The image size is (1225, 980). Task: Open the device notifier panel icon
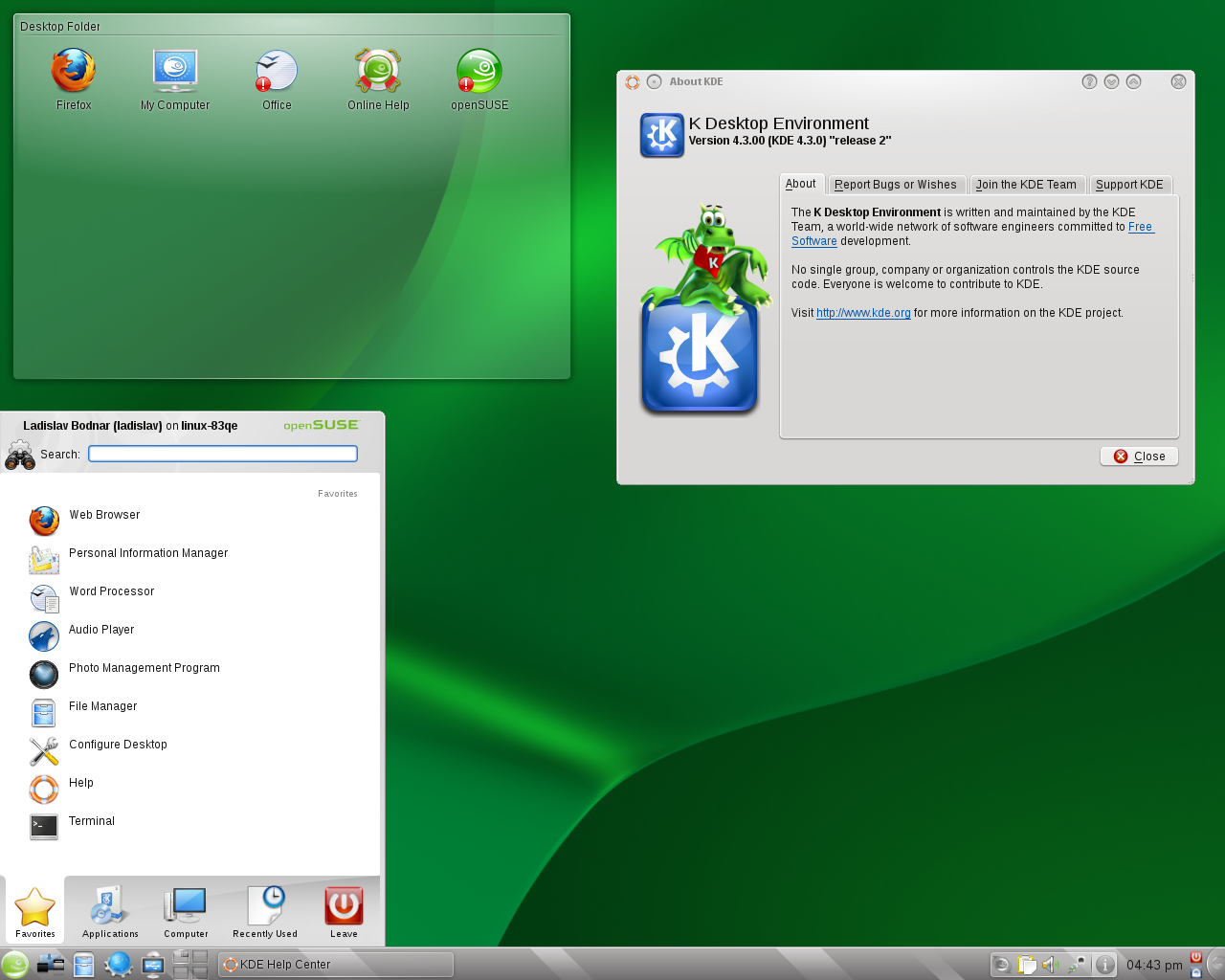pos(153,965)
